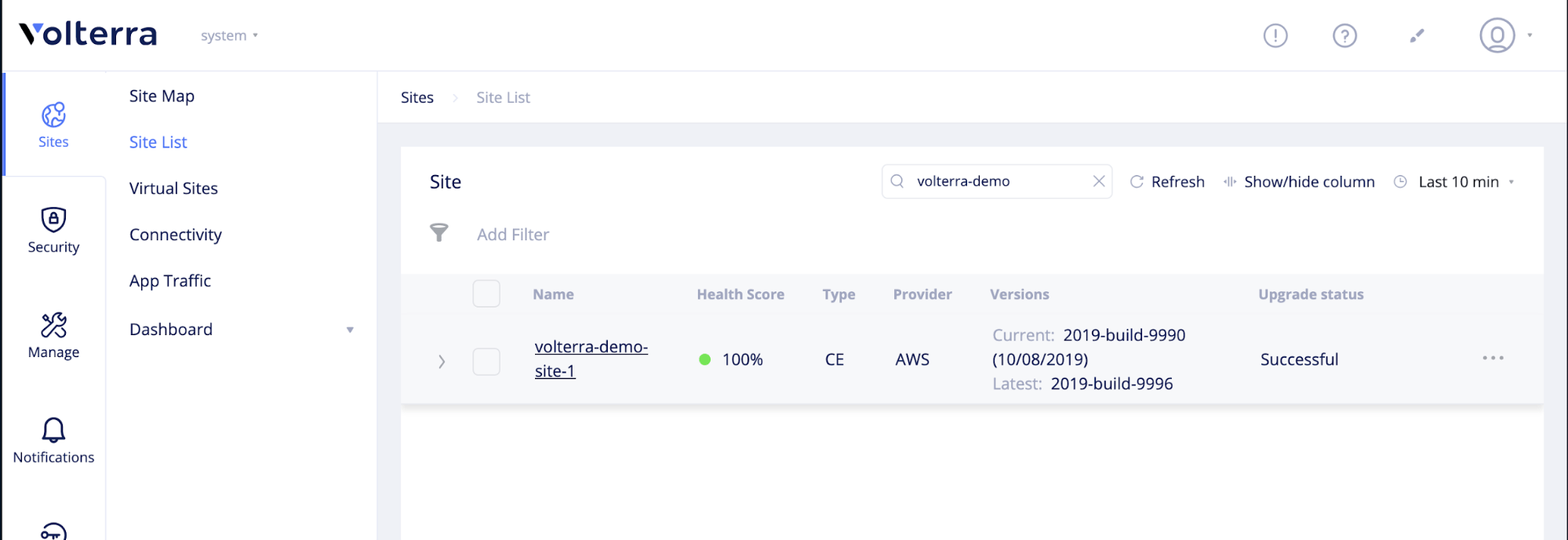Check the volterra-demo-site-1 row checkbox
This screenshot has height=540, width=1568.
tap(486, 362)
